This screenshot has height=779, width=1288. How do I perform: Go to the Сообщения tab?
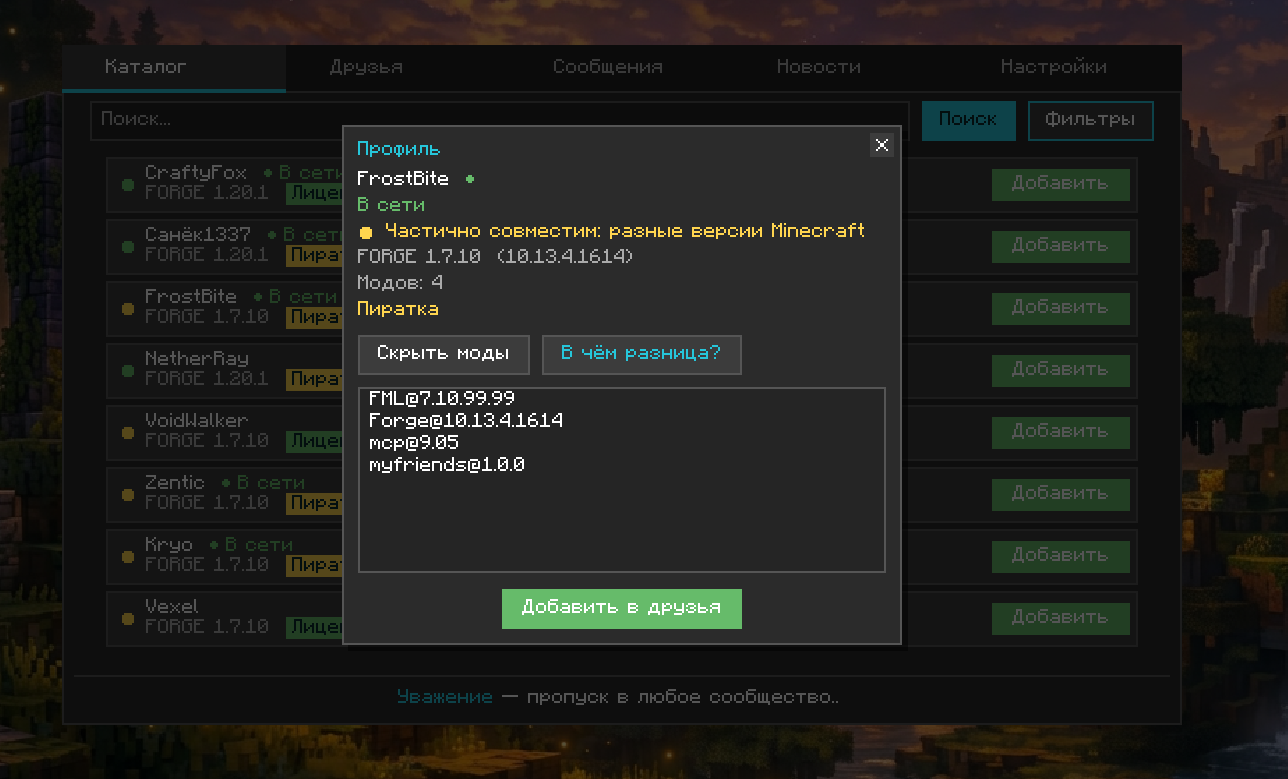608,67
